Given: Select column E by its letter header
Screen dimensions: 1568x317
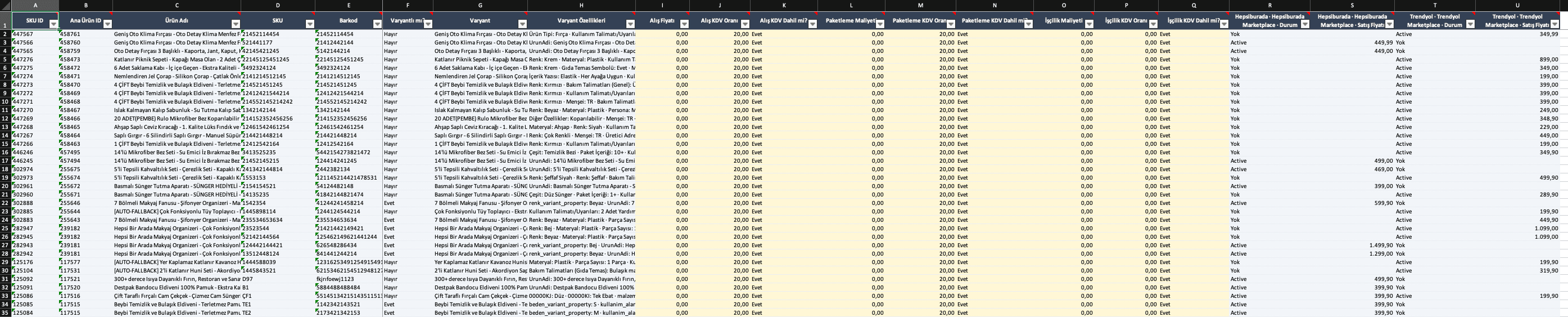Looking at the screenshot, I should point(349,6).
